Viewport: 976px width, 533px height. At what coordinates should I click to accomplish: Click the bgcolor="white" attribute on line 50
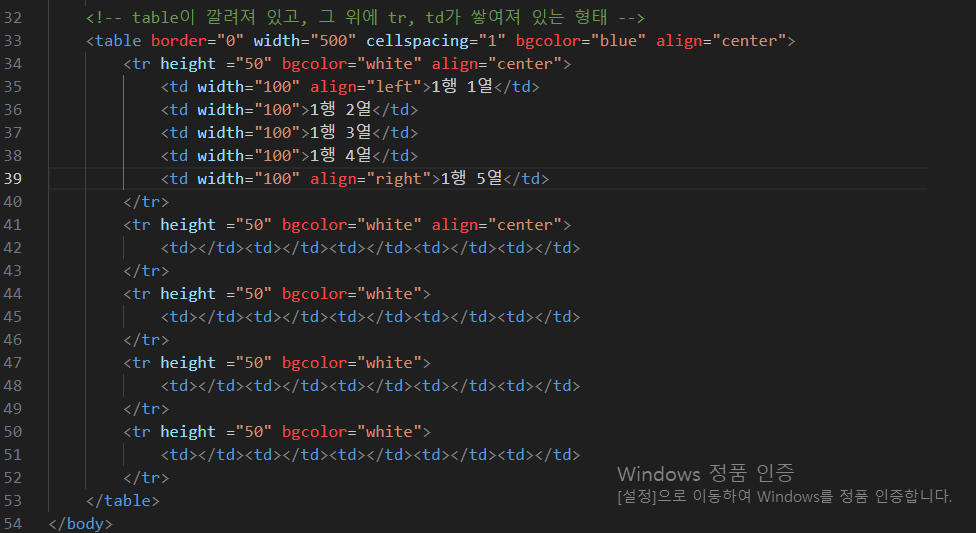click(x=352, y=432)
